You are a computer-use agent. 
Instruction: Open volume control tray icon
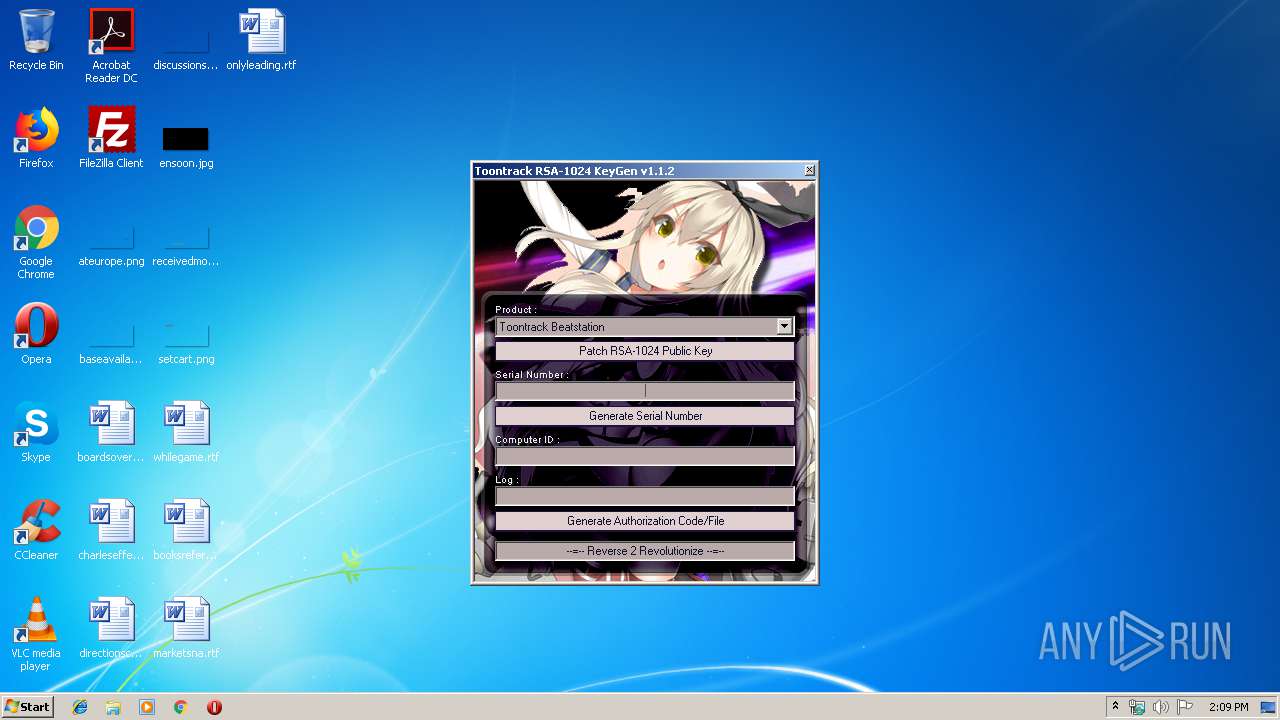[x=1161, y=707]
